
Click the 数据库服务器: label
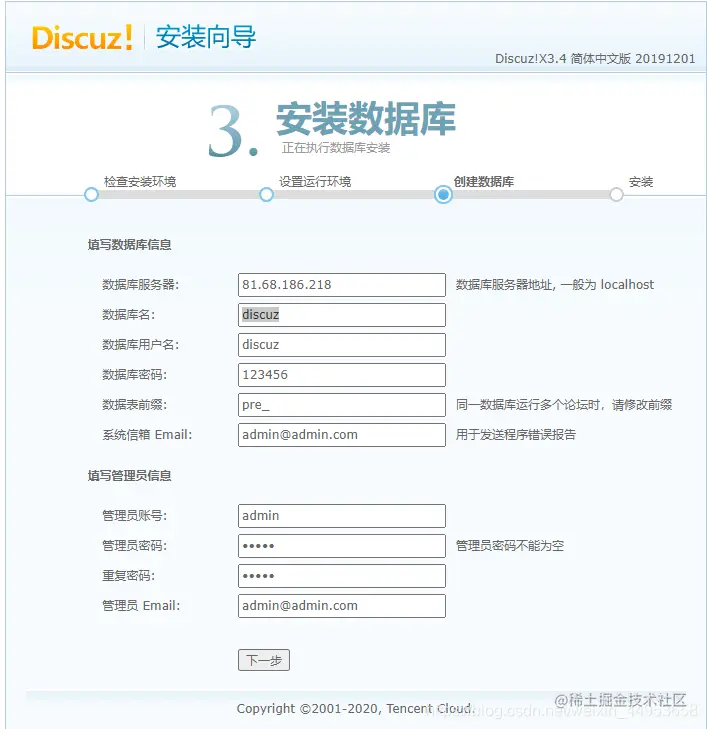tap(140, 285)
